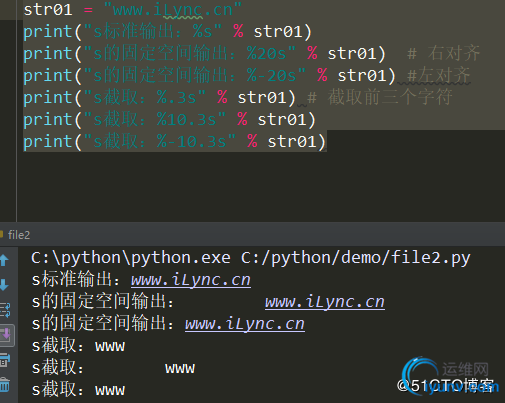Click the comment # 截取前三个字符

click(380, 97)
